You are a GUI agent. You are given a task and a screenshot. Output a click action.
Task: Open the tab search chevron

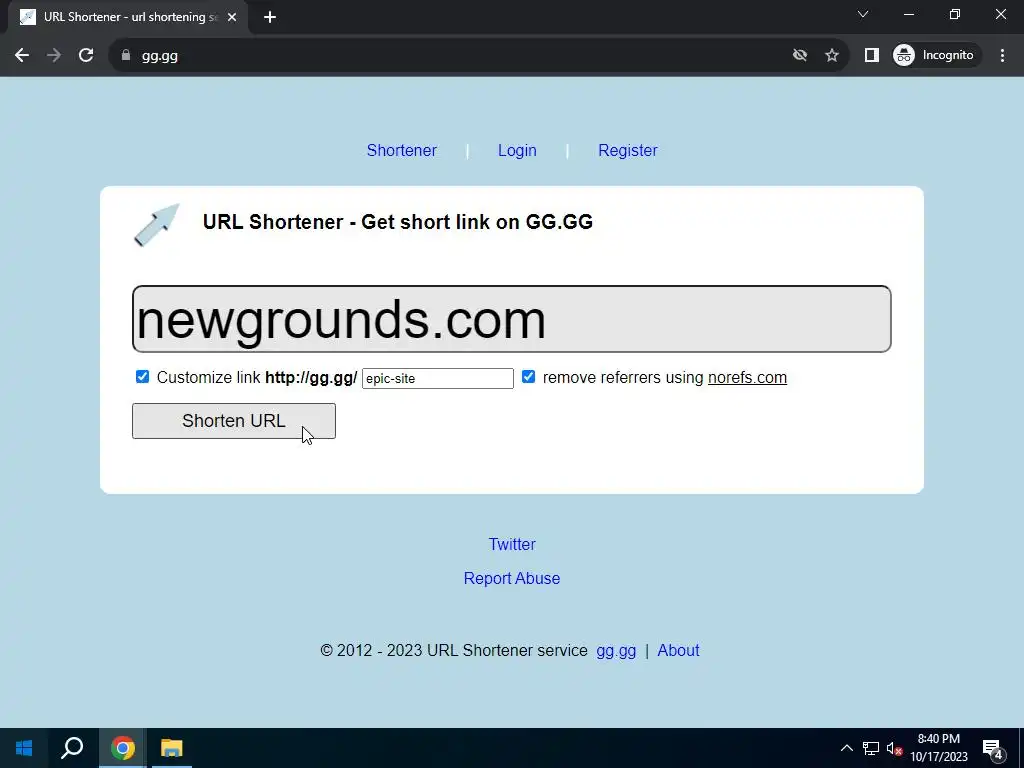coord(863,14)
